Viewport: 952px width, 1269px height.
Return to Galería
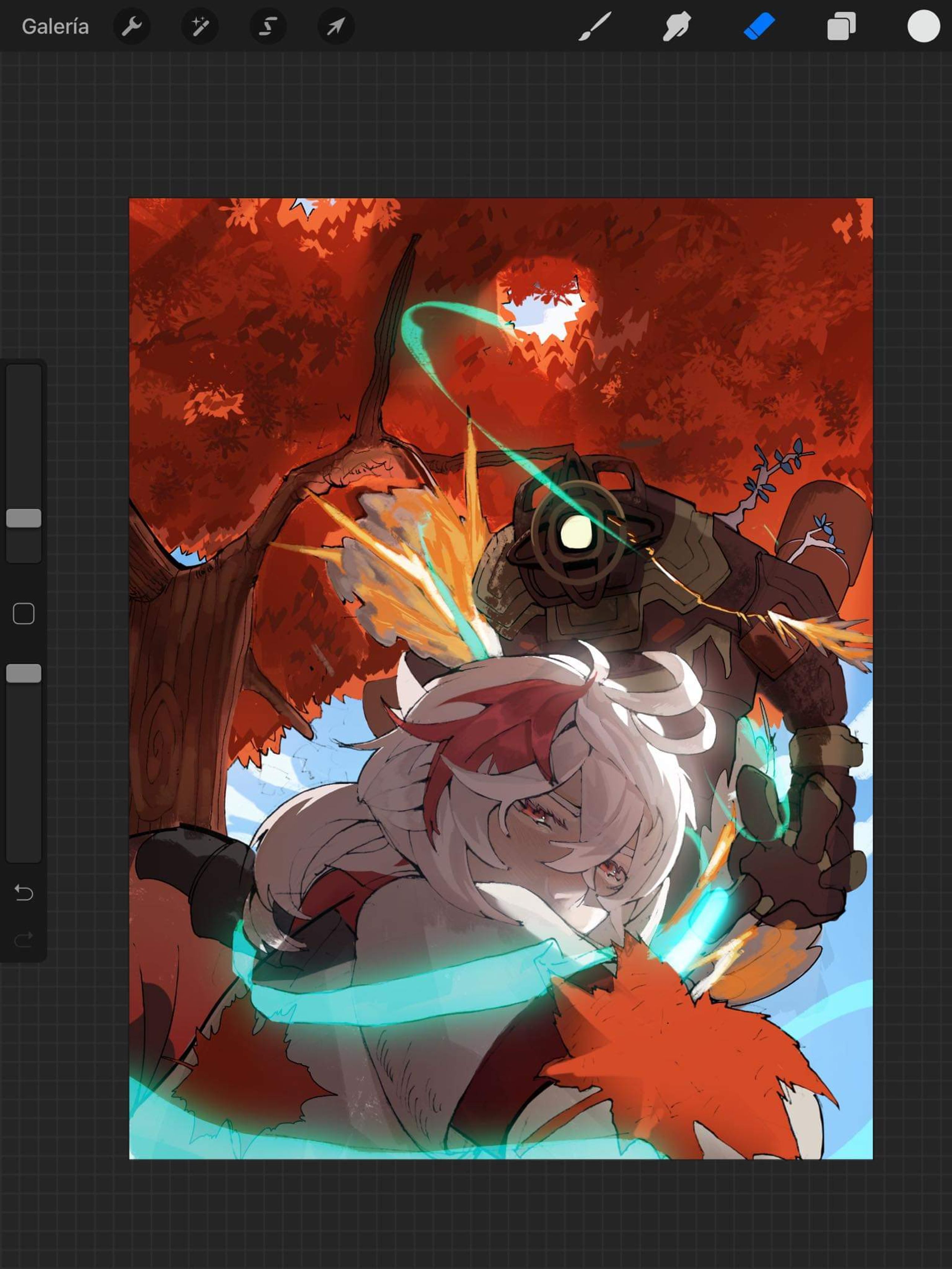[55, 26]
